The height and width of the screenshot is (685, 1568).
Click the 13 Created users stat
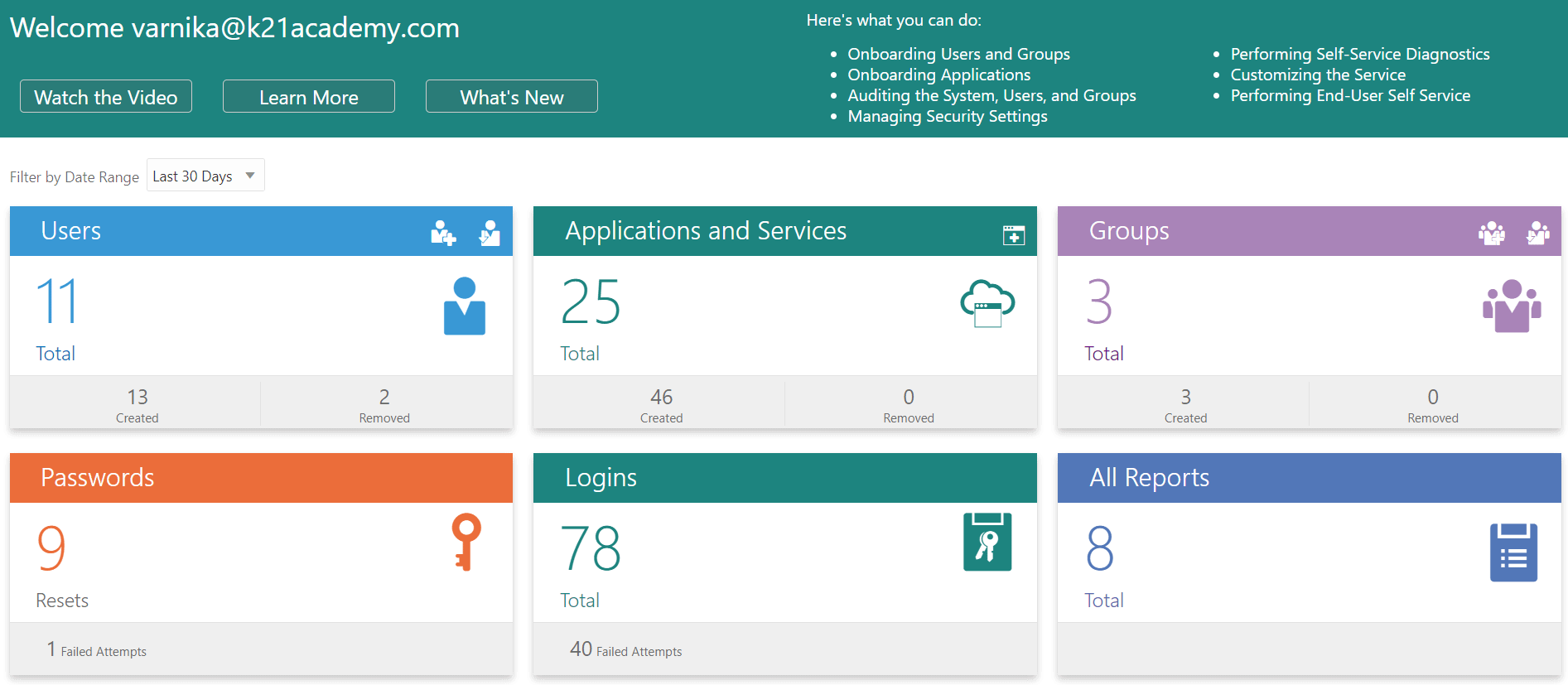tap(137, 404)
